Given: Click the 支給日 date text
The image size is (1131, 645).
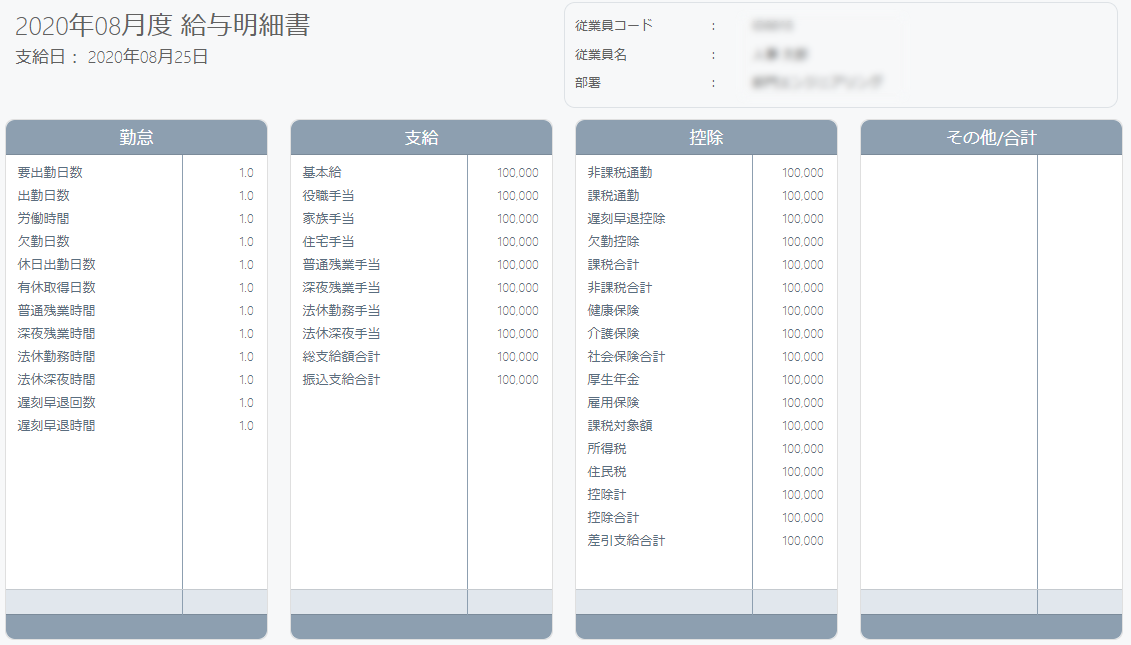Looking at the screenshot, I should 112,57.
